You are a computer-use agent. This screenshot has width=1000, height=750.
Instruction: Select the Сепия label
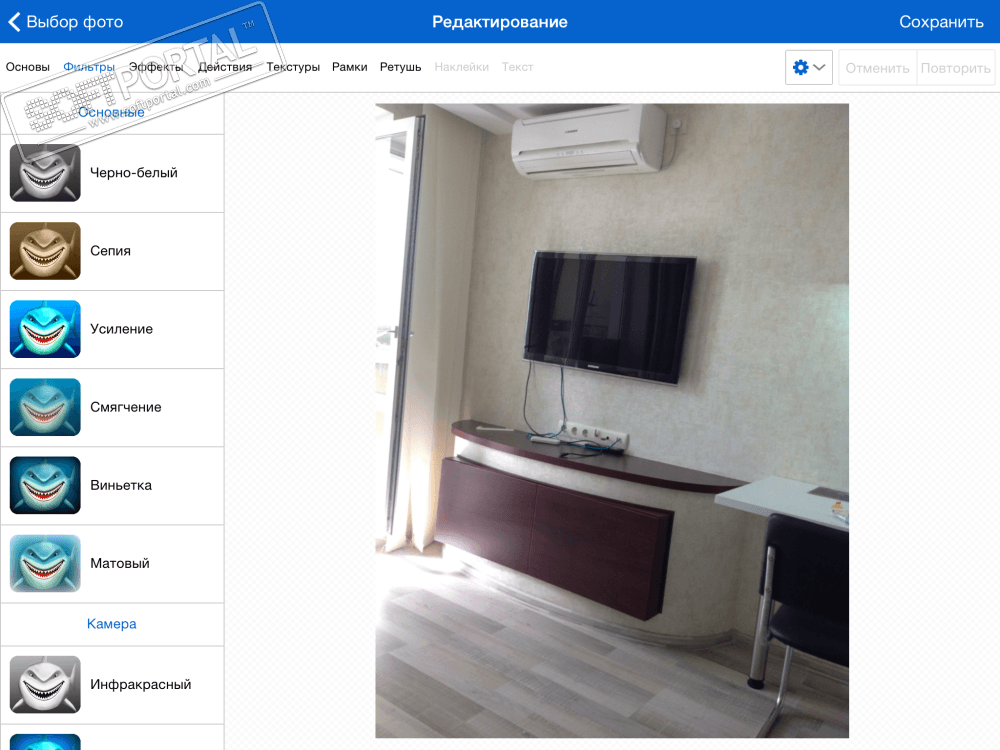(x=110, y=251)
